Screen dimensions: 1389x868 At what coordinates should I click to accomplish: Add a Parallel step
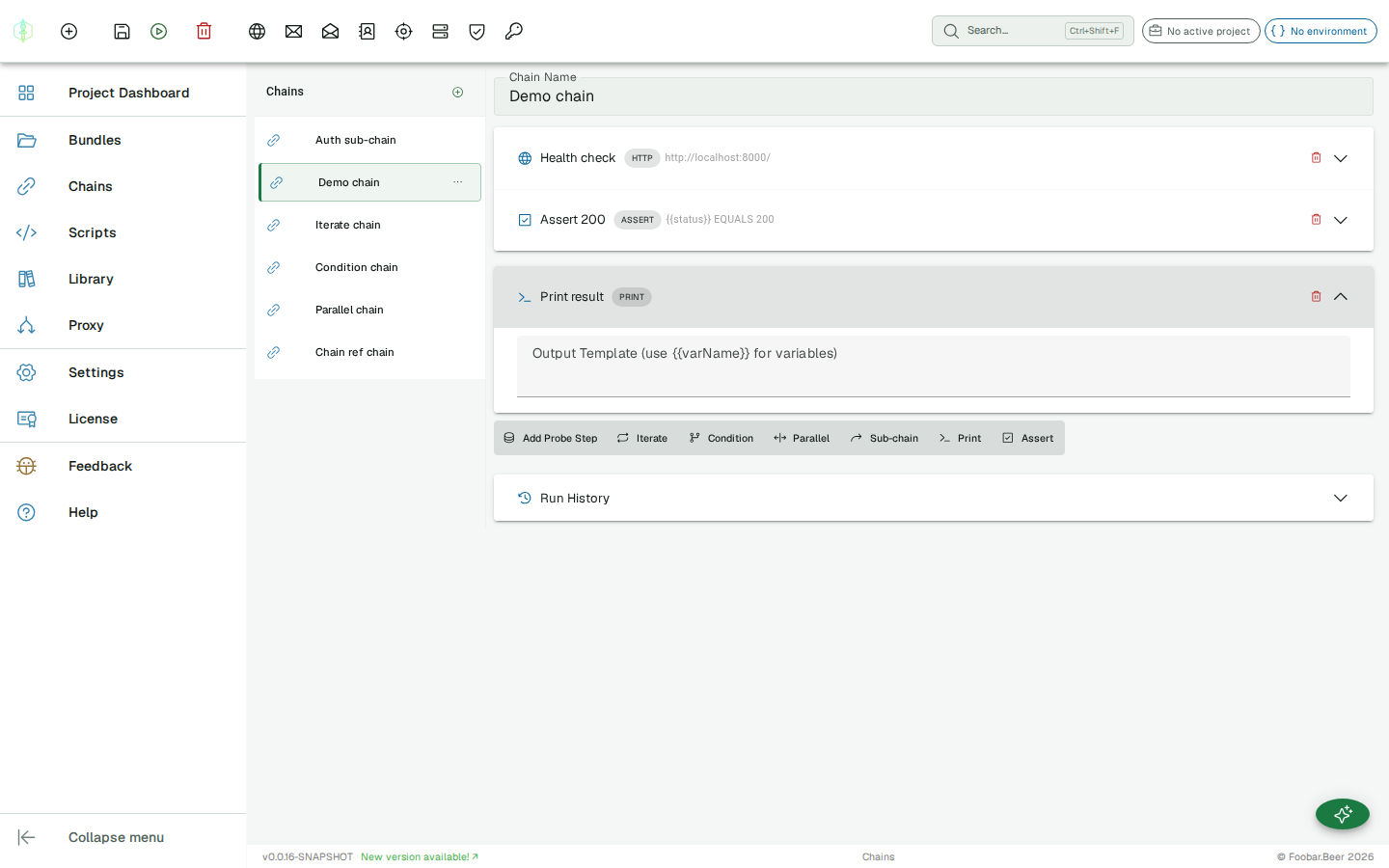pyautogui.click(x=802, y=438)
